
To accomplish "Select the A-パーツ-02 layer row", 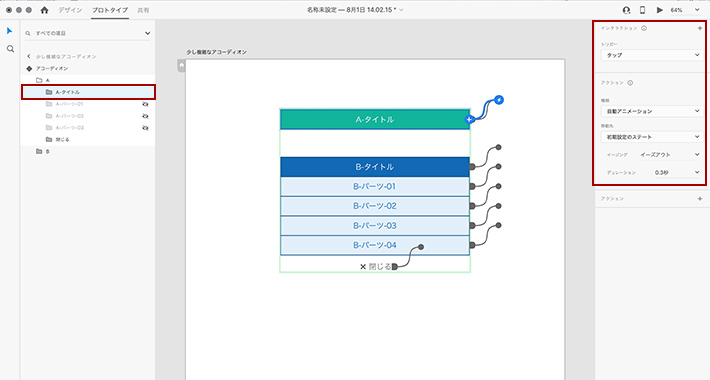I will click(x=88, y=116).
